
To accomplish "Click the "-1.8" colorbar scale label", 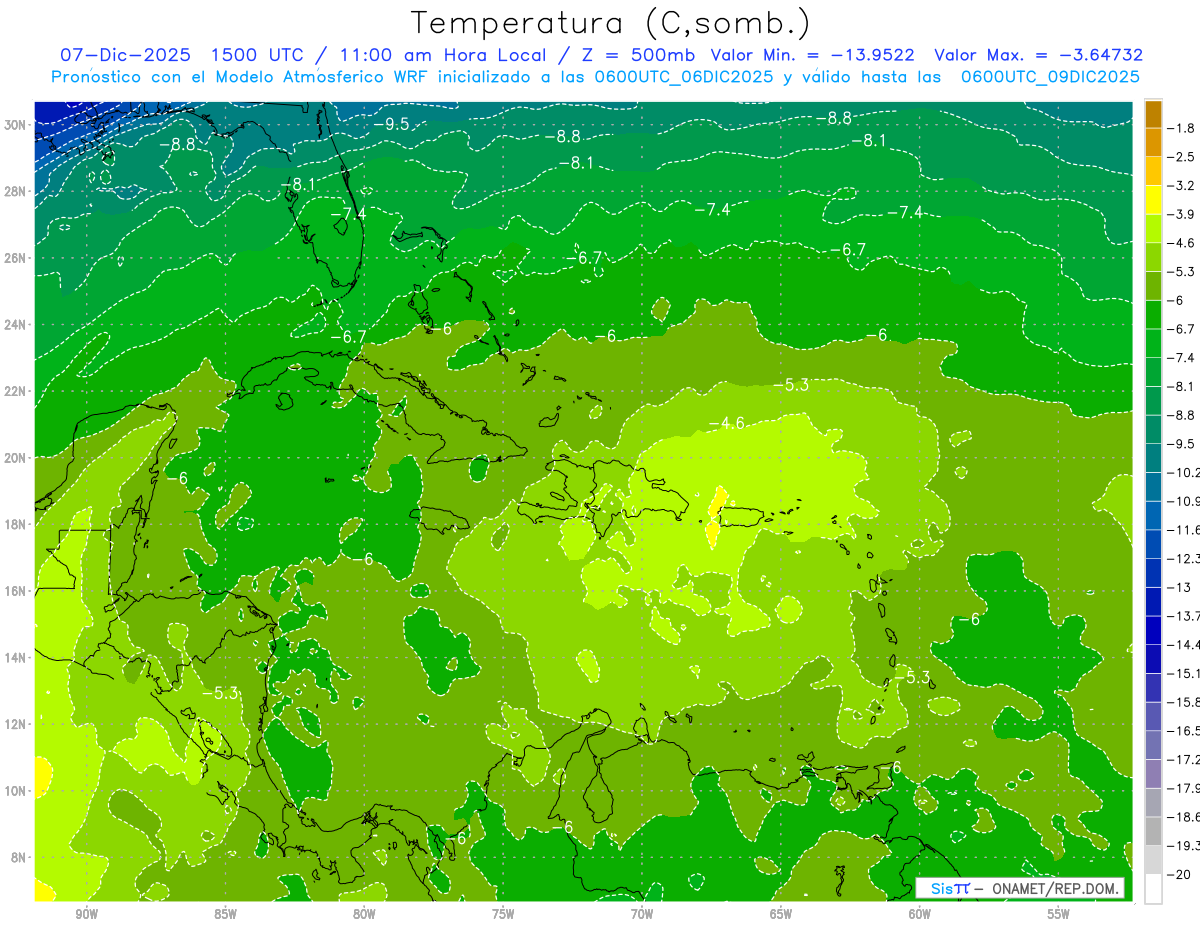I will pyautogui.click(x=1182, y=128).
